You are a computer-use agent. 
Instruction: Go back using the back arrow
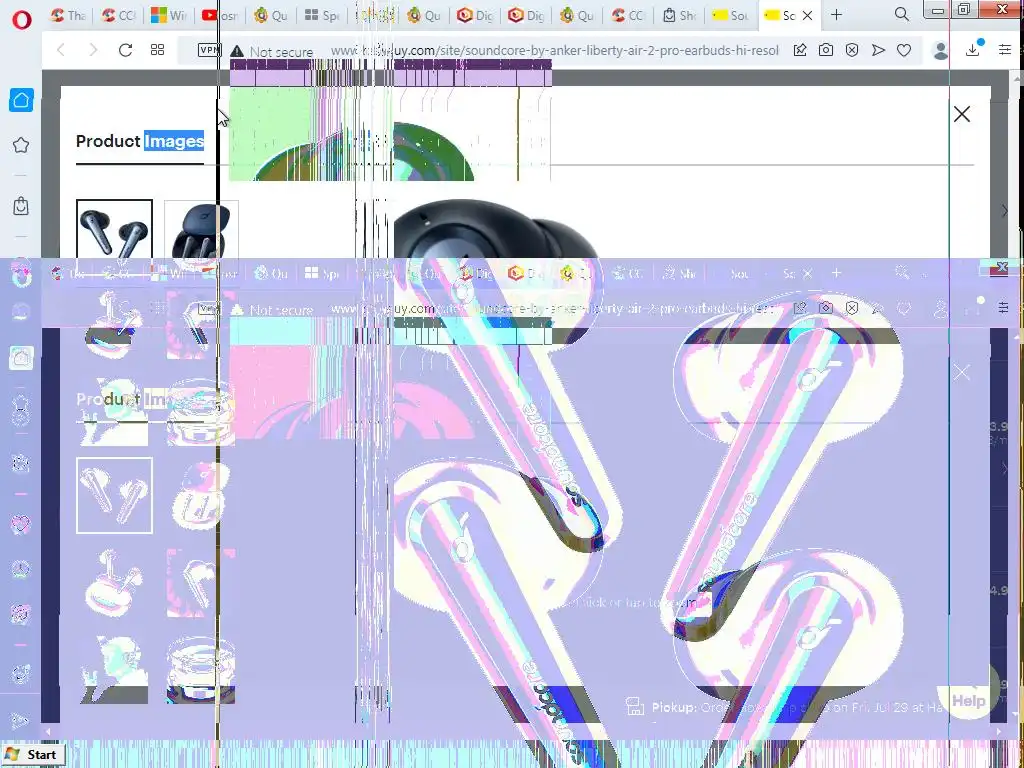pyautogui.click(x=61, y=50)
